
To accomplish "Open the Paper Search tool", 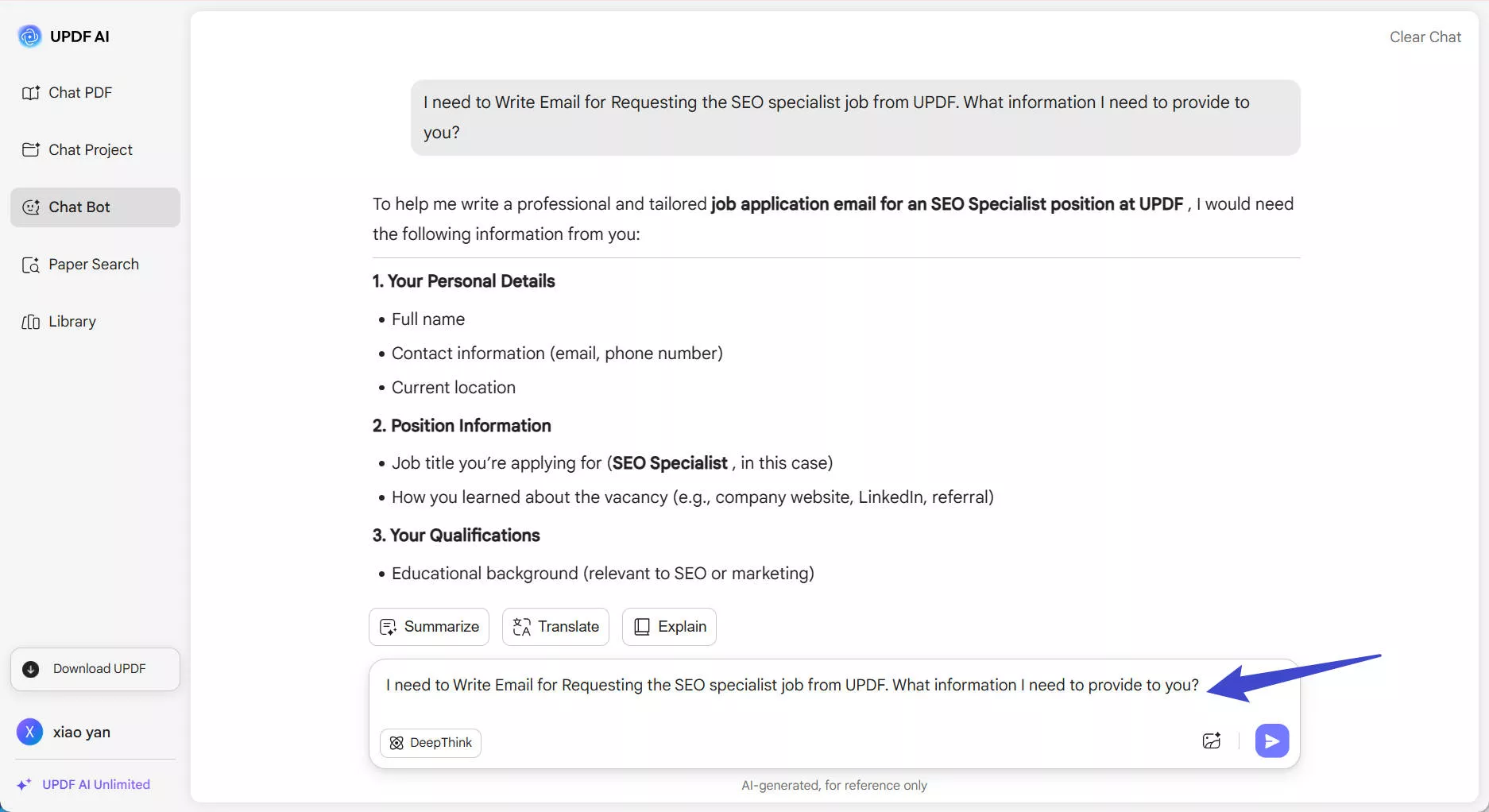I will [93, 264].
